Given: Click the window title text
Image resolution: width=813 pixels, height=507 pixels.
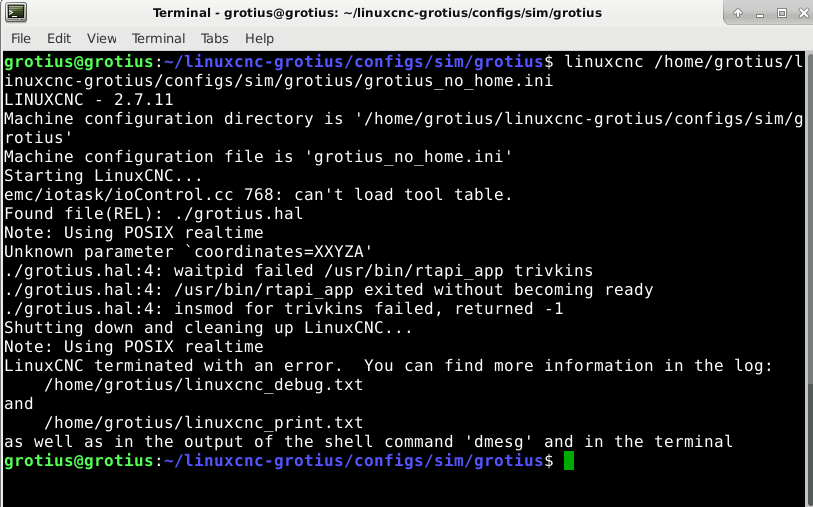Looking at the screenshot, I should (x=377, y=13).
